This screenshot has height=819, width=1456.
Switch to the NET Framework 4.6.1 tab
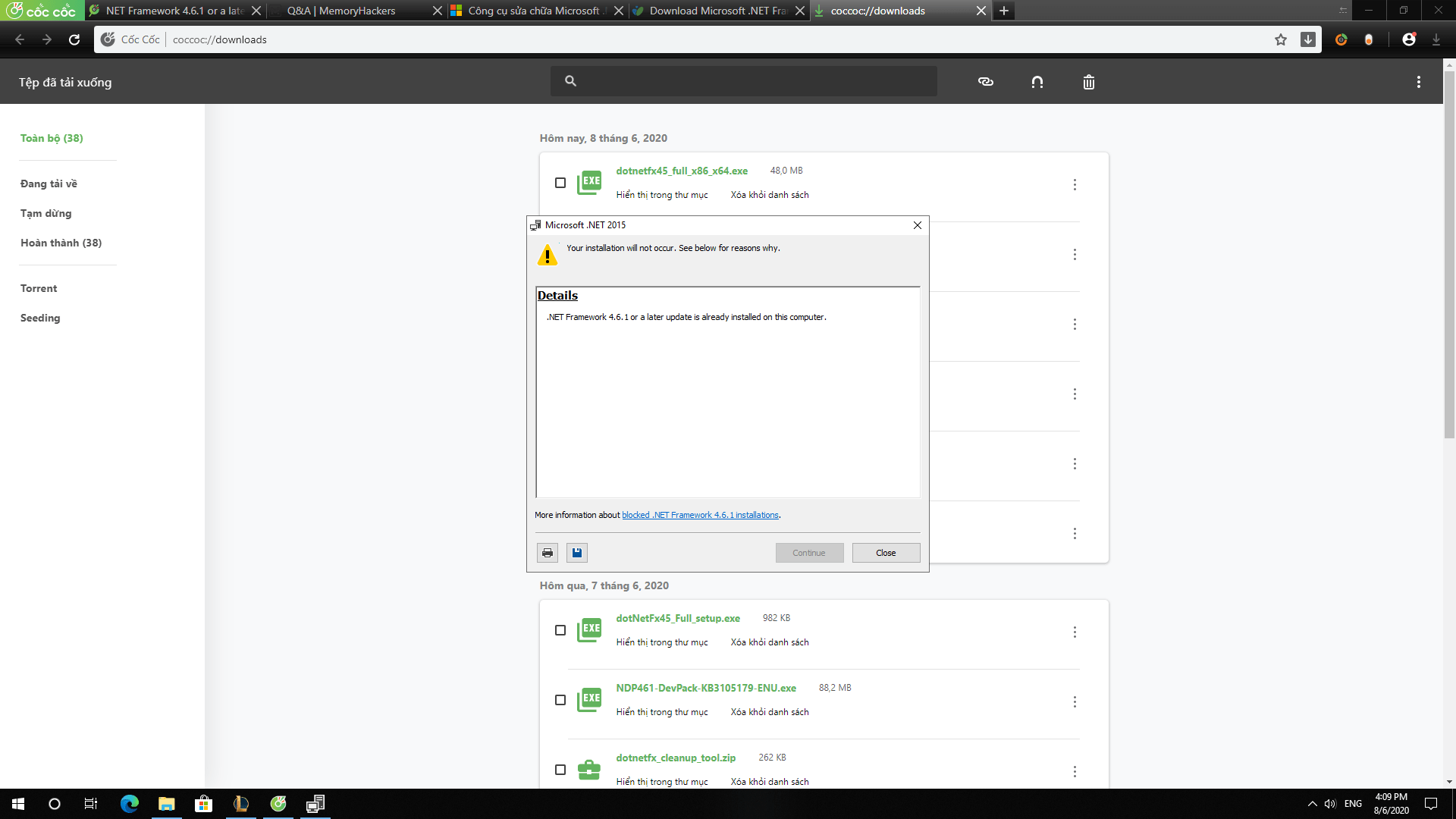pos(174,11)
